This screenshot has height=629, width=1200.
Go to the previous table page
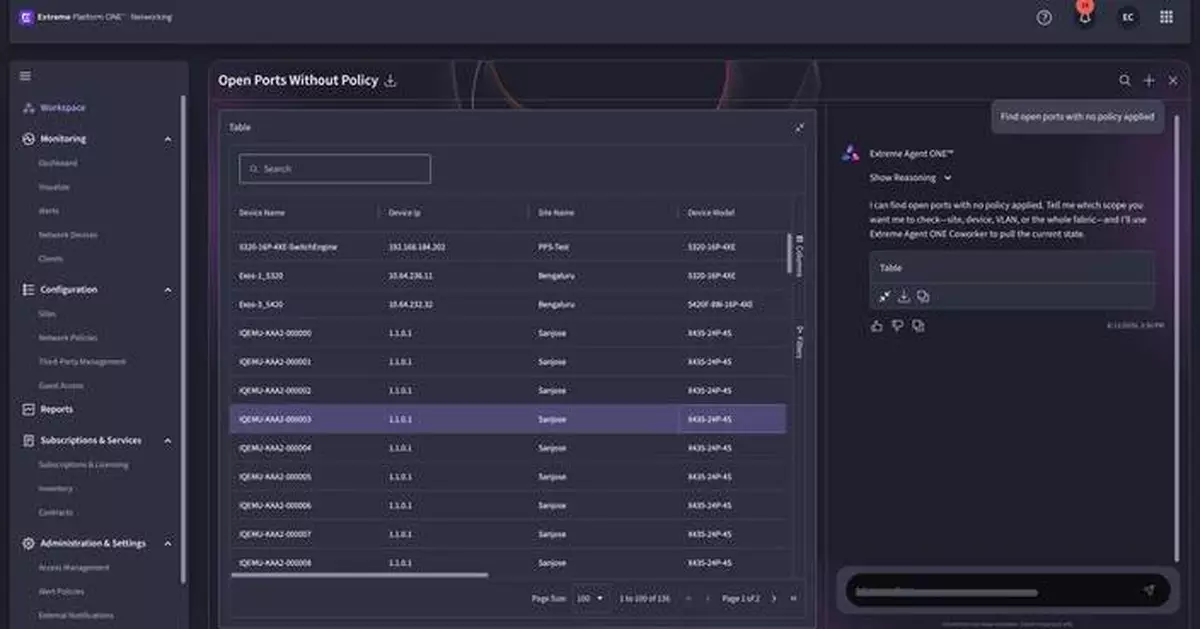708,598
